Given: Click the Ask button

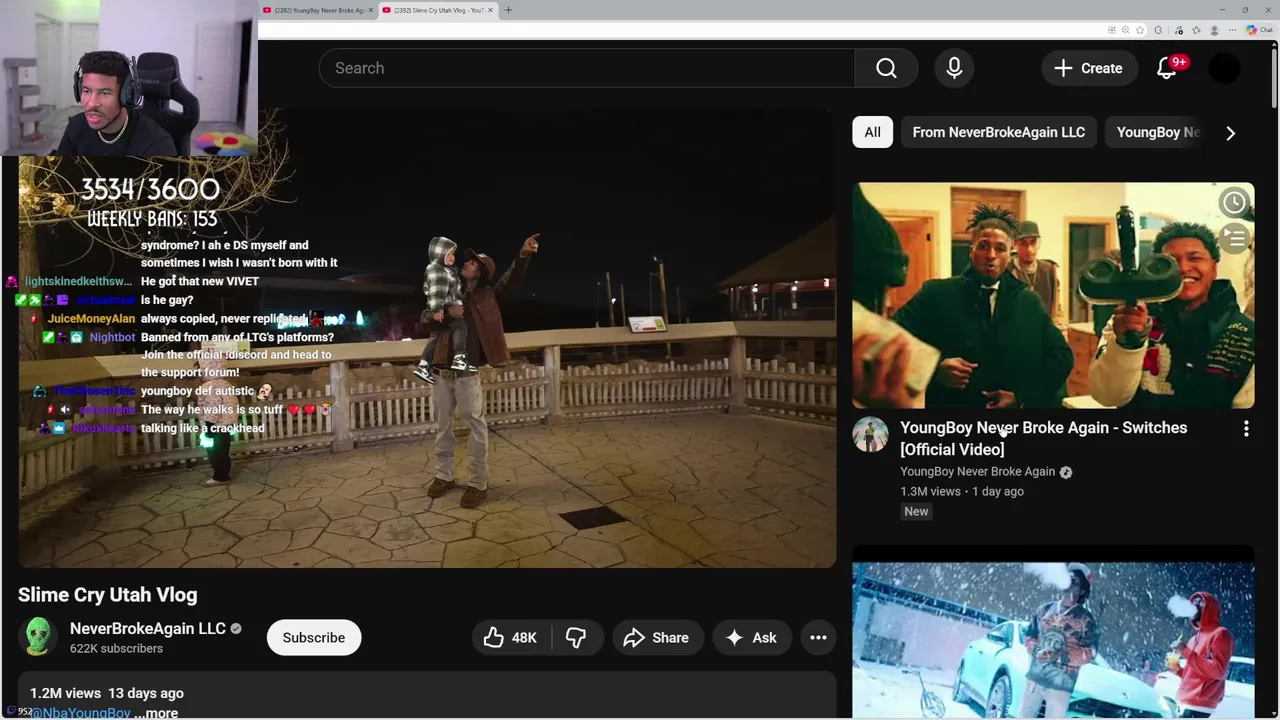Looking at the screenshot, I should [751, 638].
